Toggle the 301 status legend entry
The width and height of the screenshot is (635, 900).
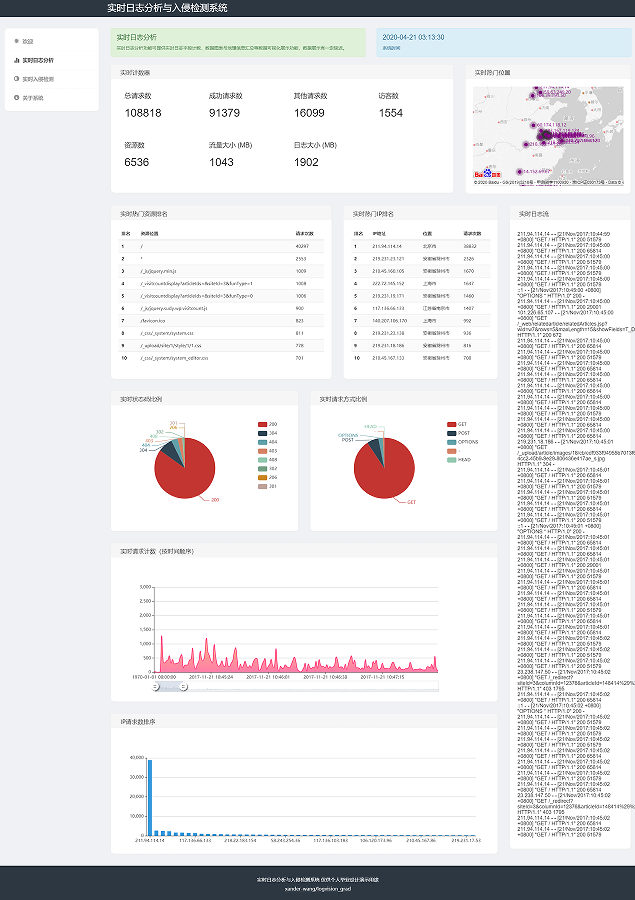268,486
